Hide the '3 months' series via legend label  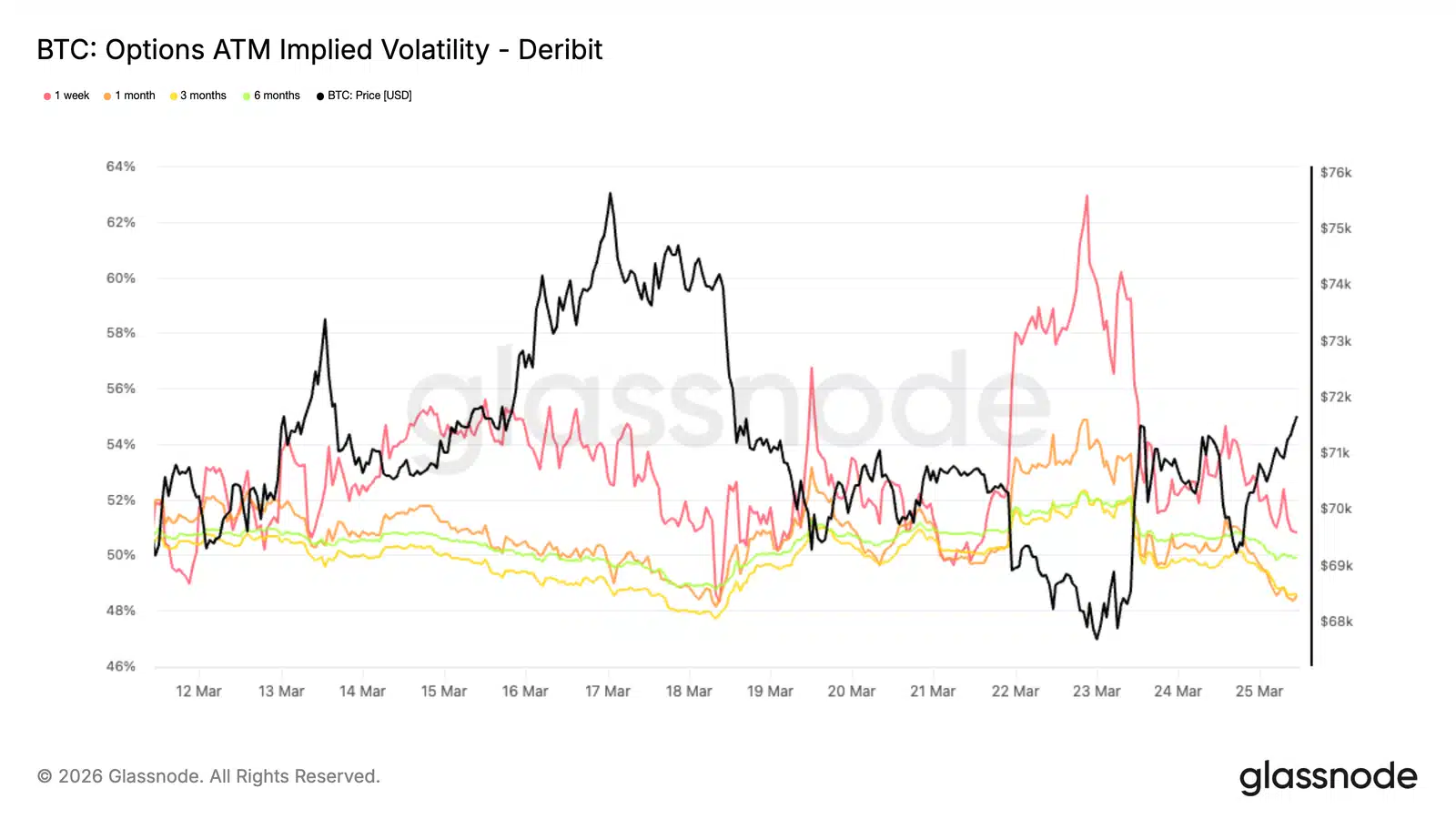pyautogui.click(x=203, y=96)
